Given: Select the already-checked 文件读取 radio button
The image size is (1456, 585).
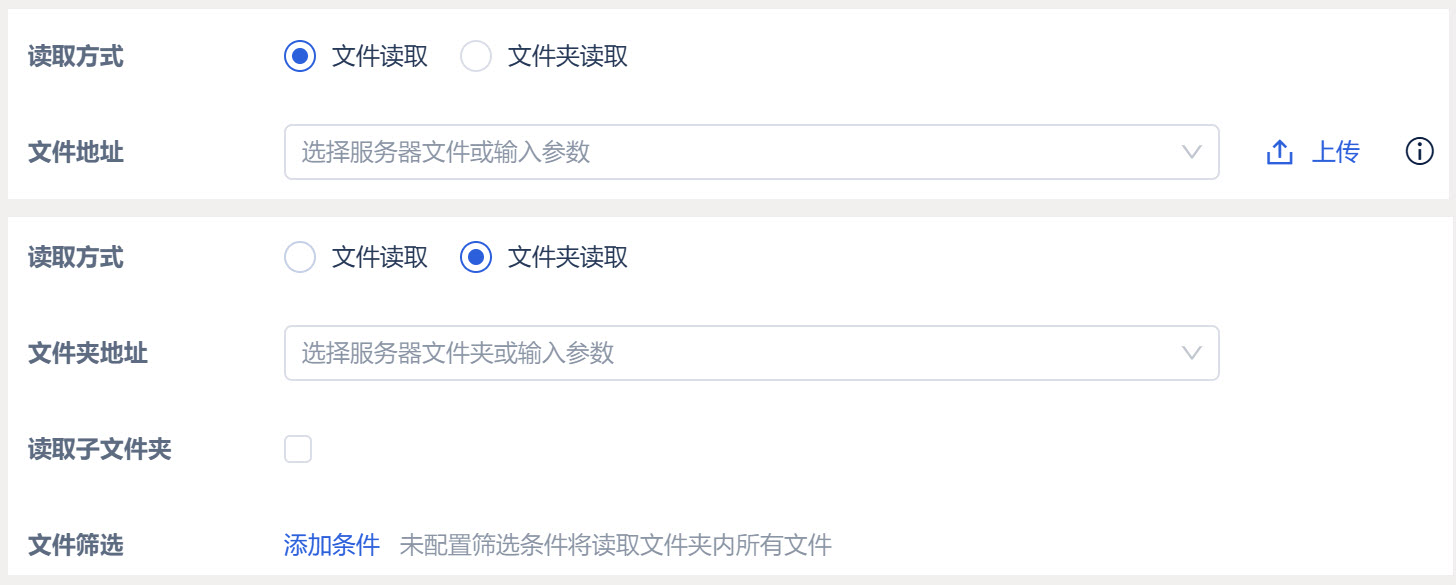Looking at the screenshot, I should pos(300,56).
